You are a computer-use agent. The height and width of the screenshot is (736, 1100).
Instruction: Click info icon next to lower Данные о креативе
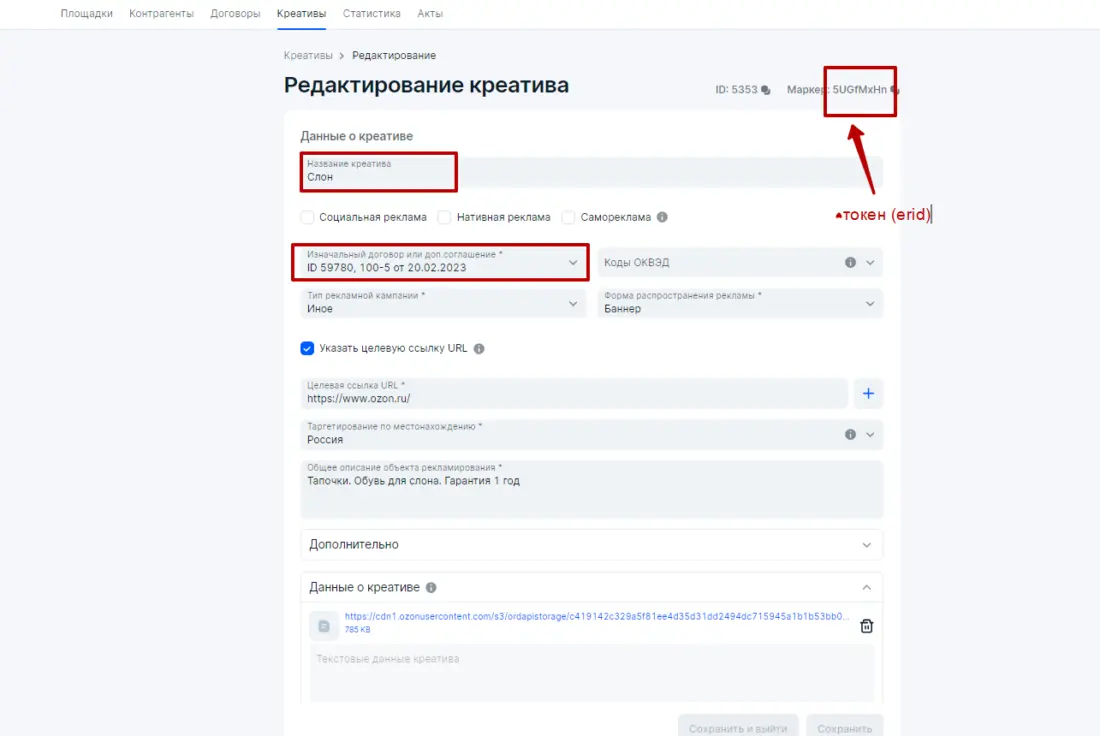click(x=431, y=587)
